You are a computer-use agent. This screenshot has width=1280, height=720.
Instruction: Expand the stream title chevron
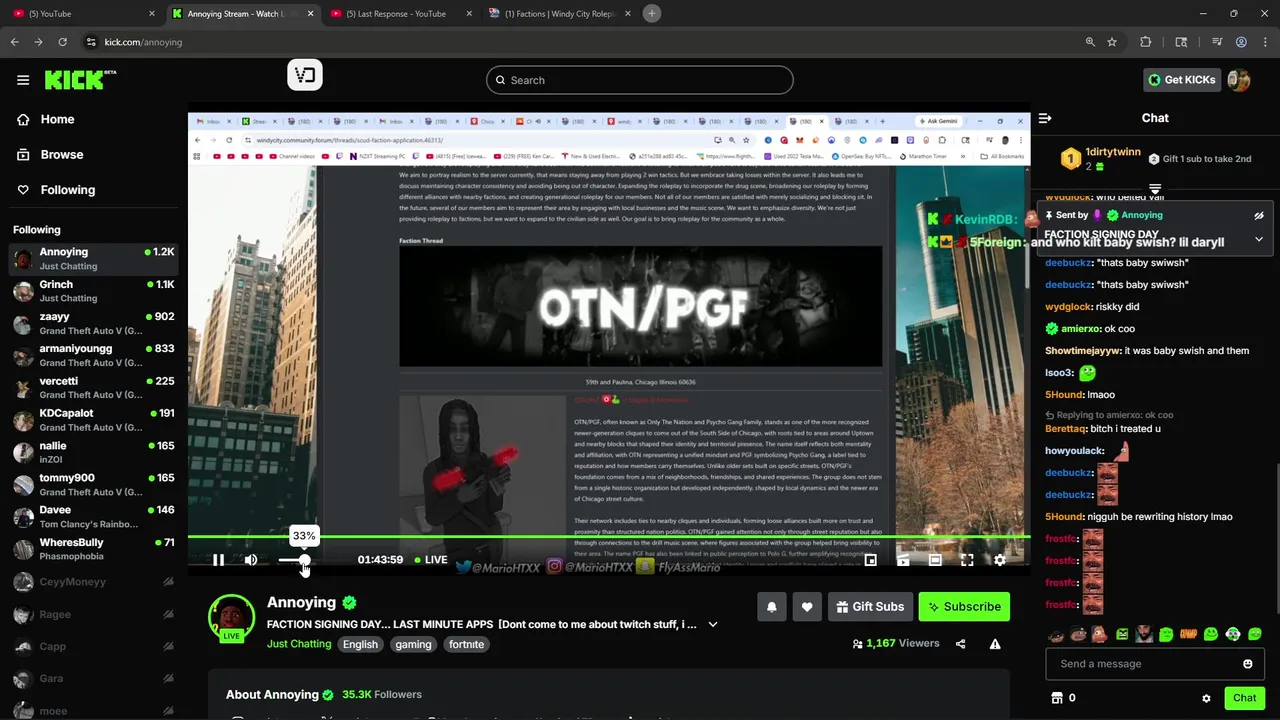click(x=713, y=624)
